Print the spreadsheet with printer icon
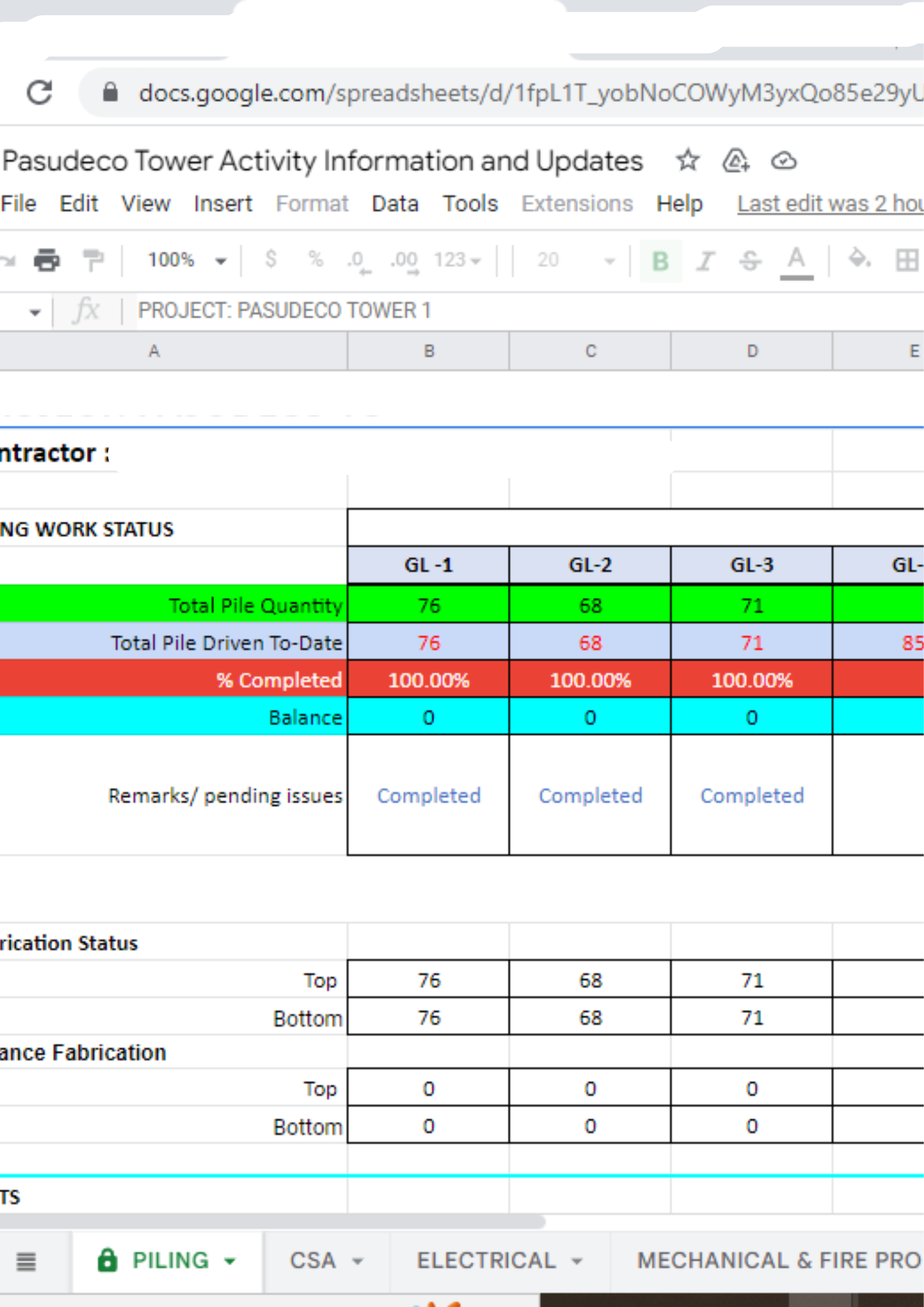Image resolution: width=924 pixels, height=1307 pixels. (47, 260)
